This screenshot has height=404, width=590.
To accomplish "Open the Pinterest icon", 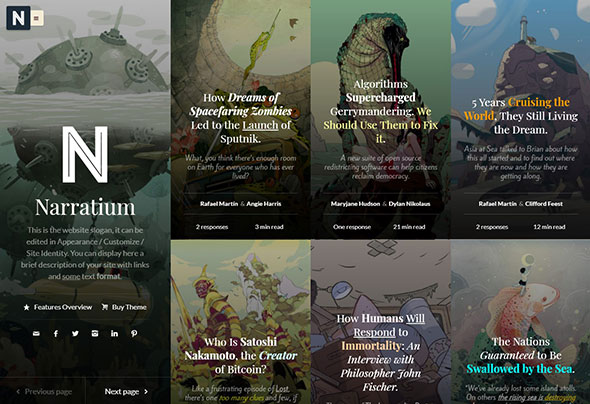I will point(134,333).
